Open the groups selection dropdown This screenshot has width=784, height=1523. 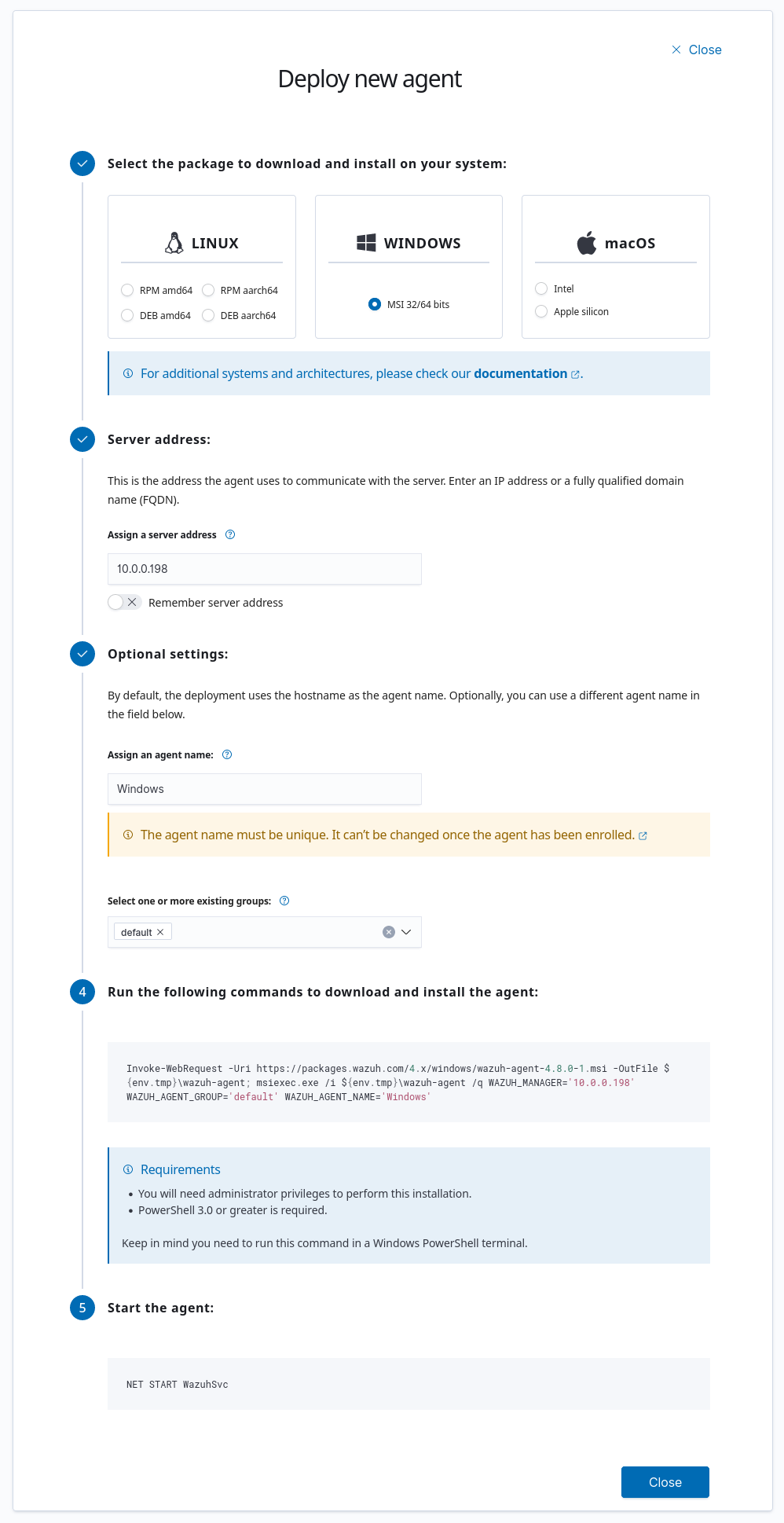[x=406, y=931]
